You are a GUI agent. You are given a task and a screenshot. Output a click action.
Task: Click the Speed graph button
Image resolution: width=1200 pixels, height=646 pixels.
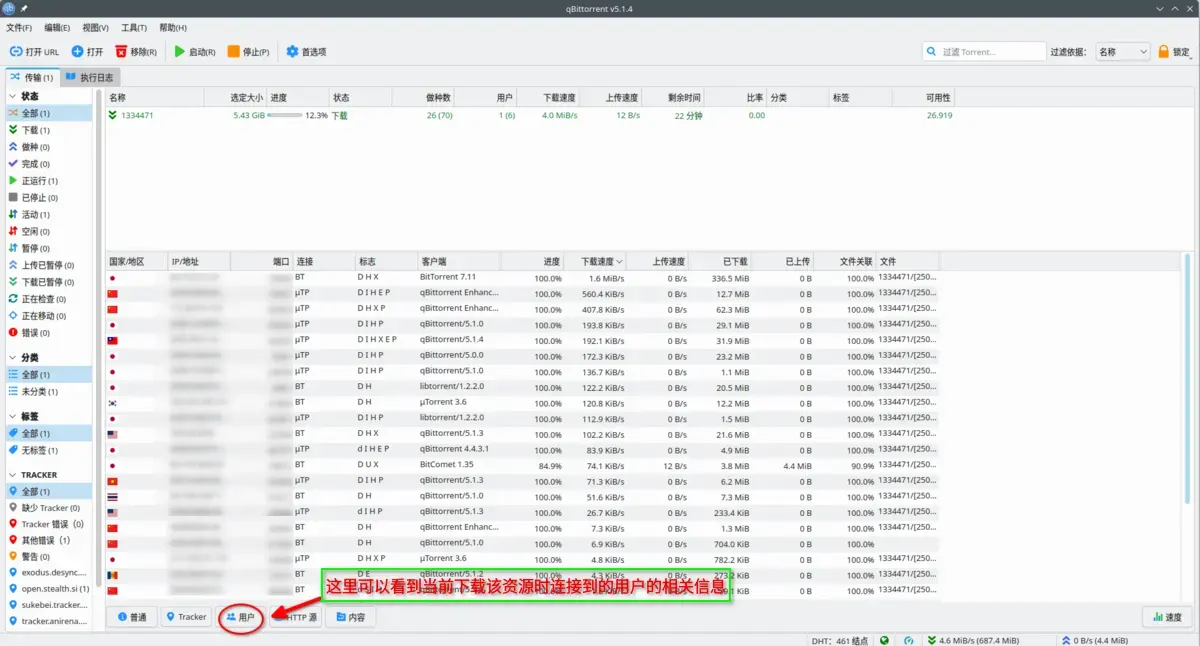click(x=1166, y=617)
